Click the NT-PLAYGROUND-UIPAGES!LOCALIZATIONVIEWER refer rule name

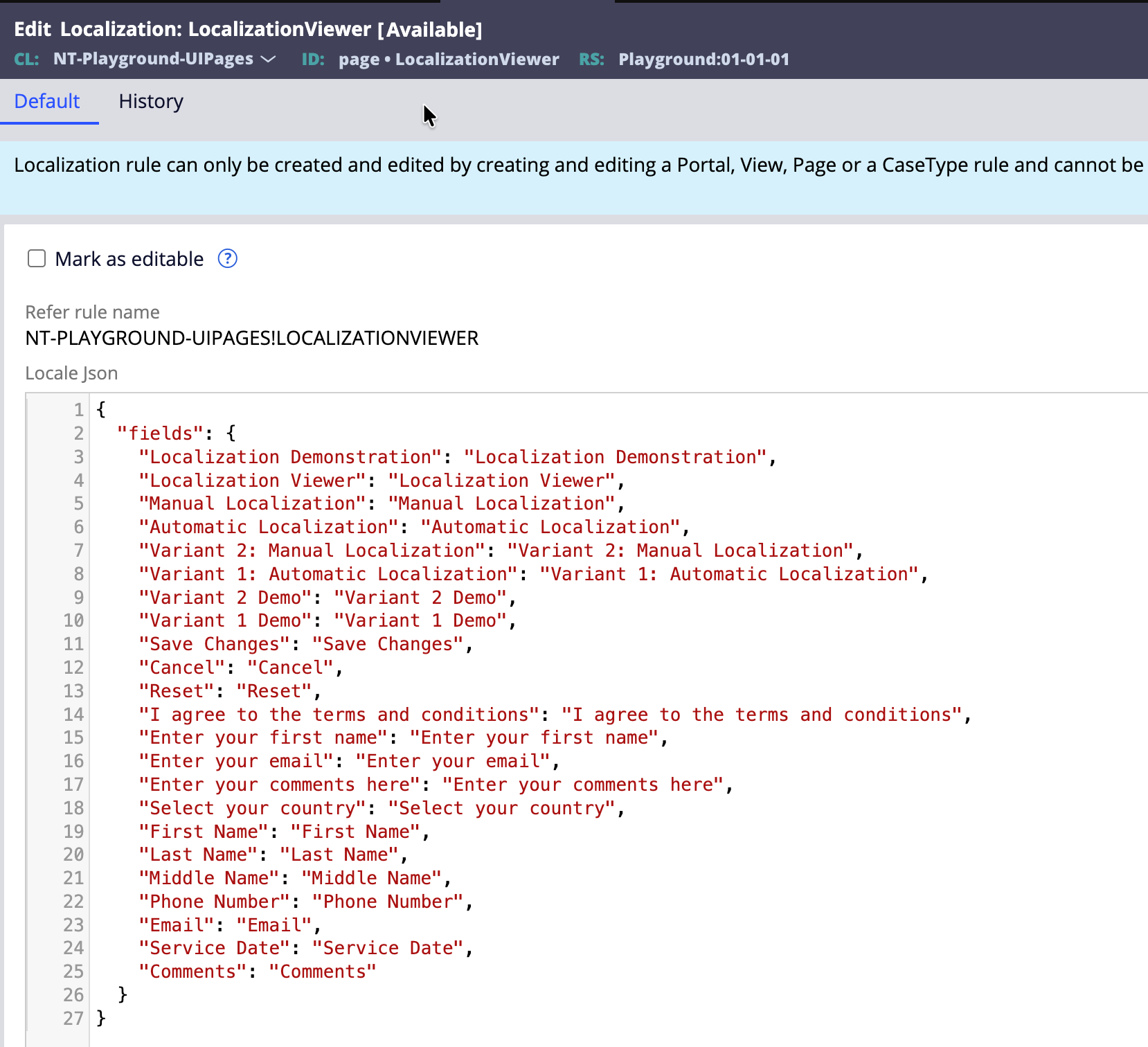tap(252, 339)
